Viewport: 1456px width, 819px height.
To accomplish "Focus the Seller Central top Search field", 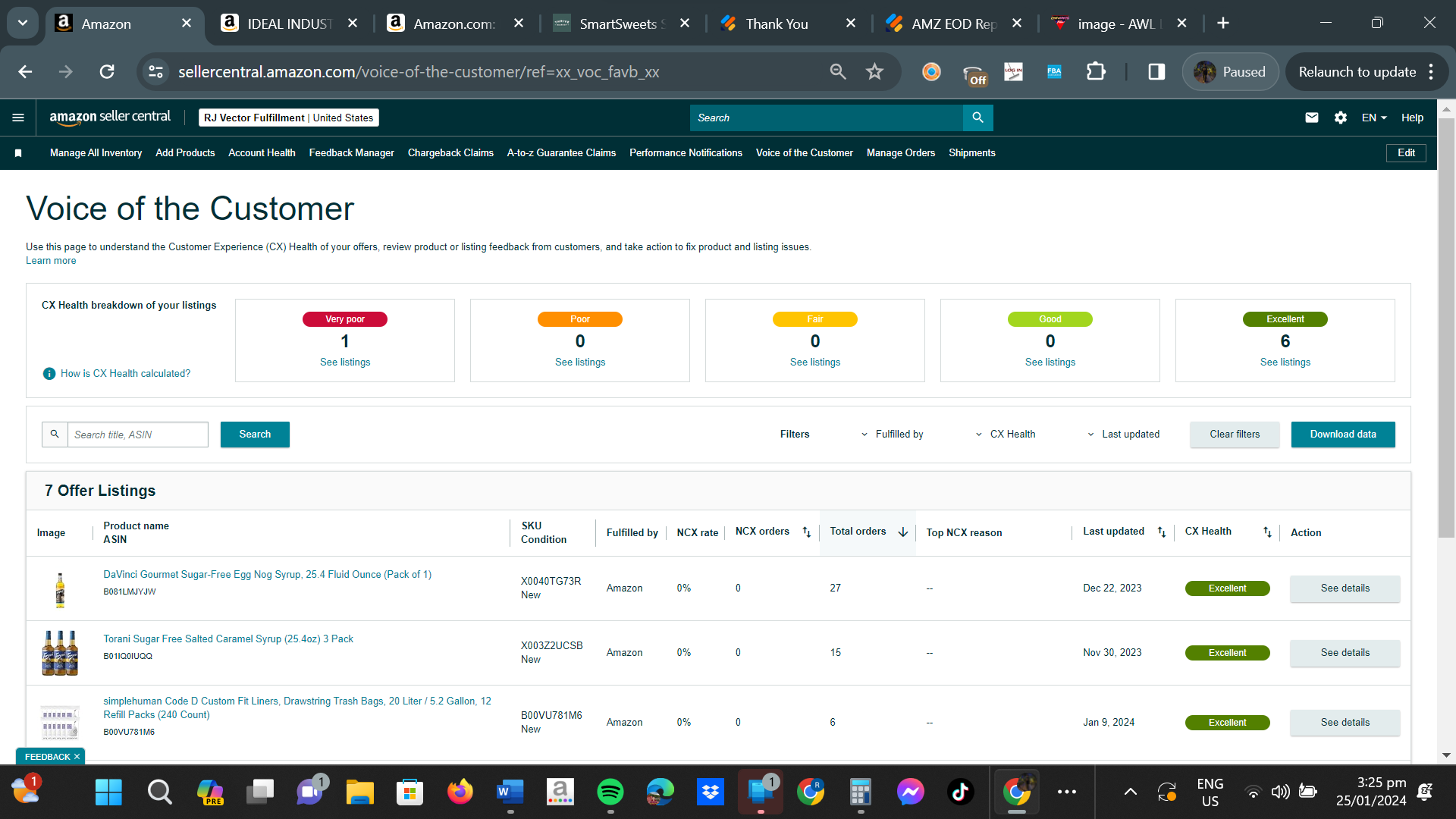I will [x=827, y=118].
